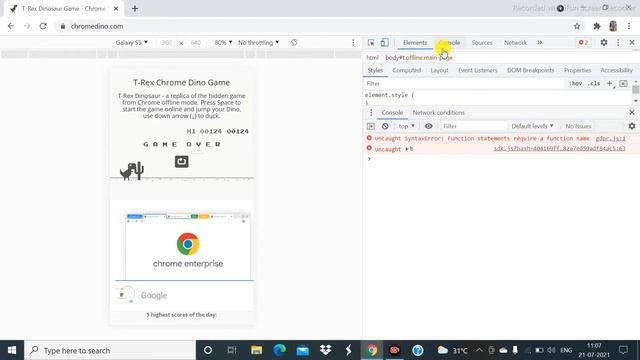Screen dimensions: 640x360
Task: Click the game restart button
Action: 182,161
